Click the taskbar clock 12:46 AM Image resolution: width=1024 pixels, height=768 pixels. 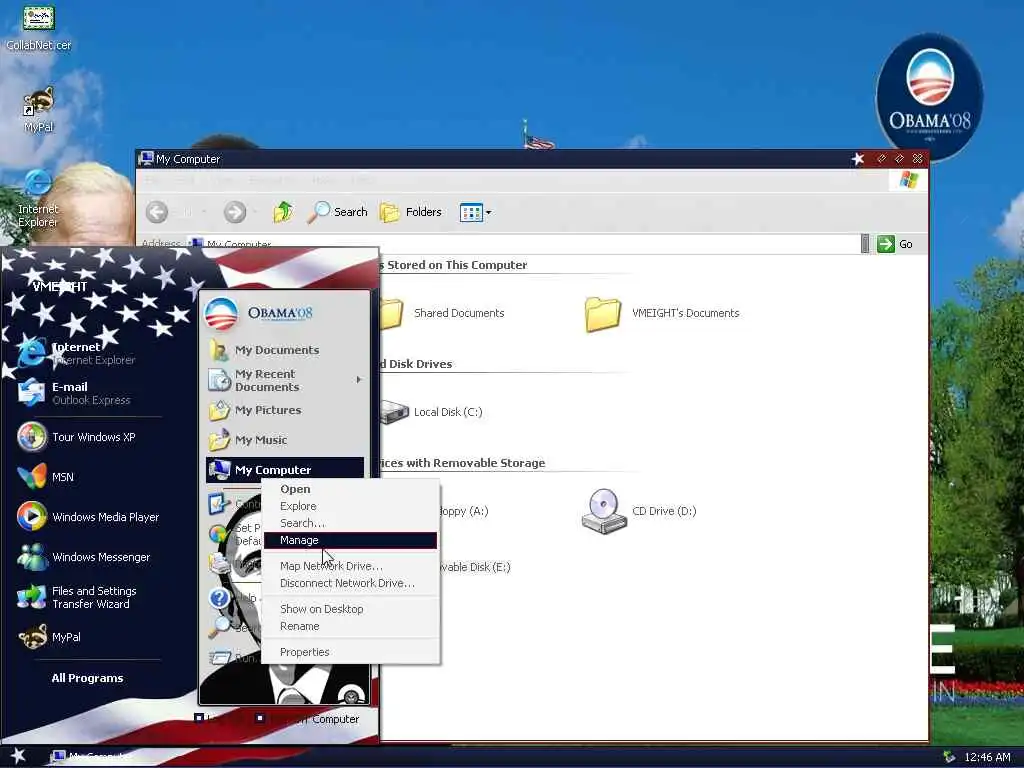tap(987, 757)
